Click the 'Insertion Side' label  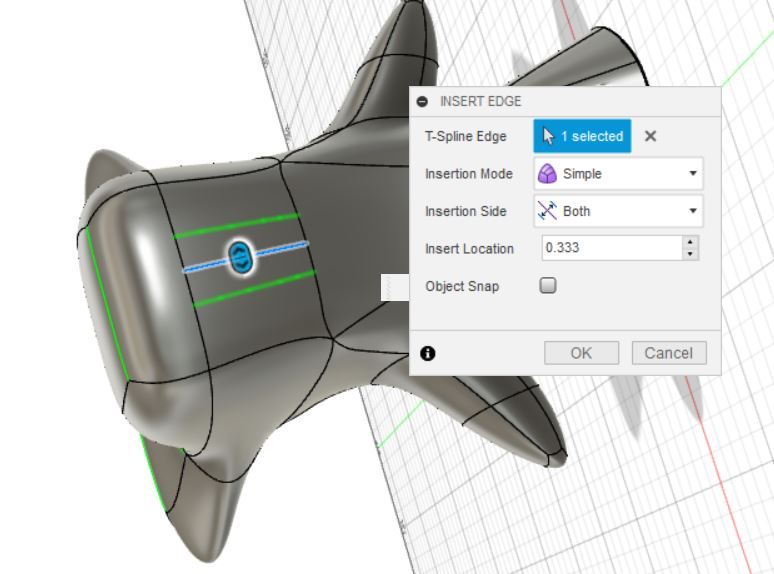(x=465, y=211)
